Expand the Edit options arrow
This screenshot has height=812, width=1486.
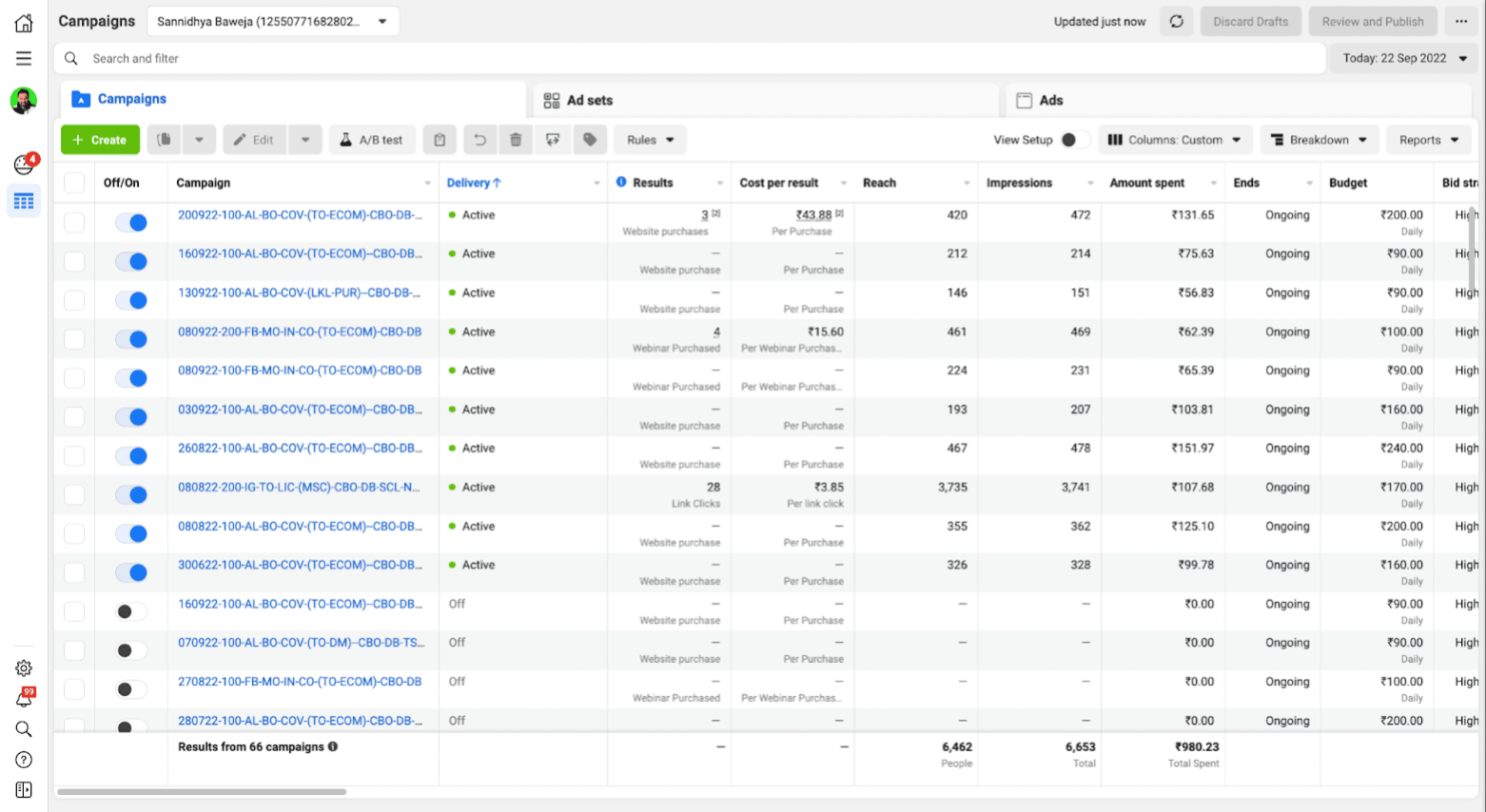(x=305, y=140)
